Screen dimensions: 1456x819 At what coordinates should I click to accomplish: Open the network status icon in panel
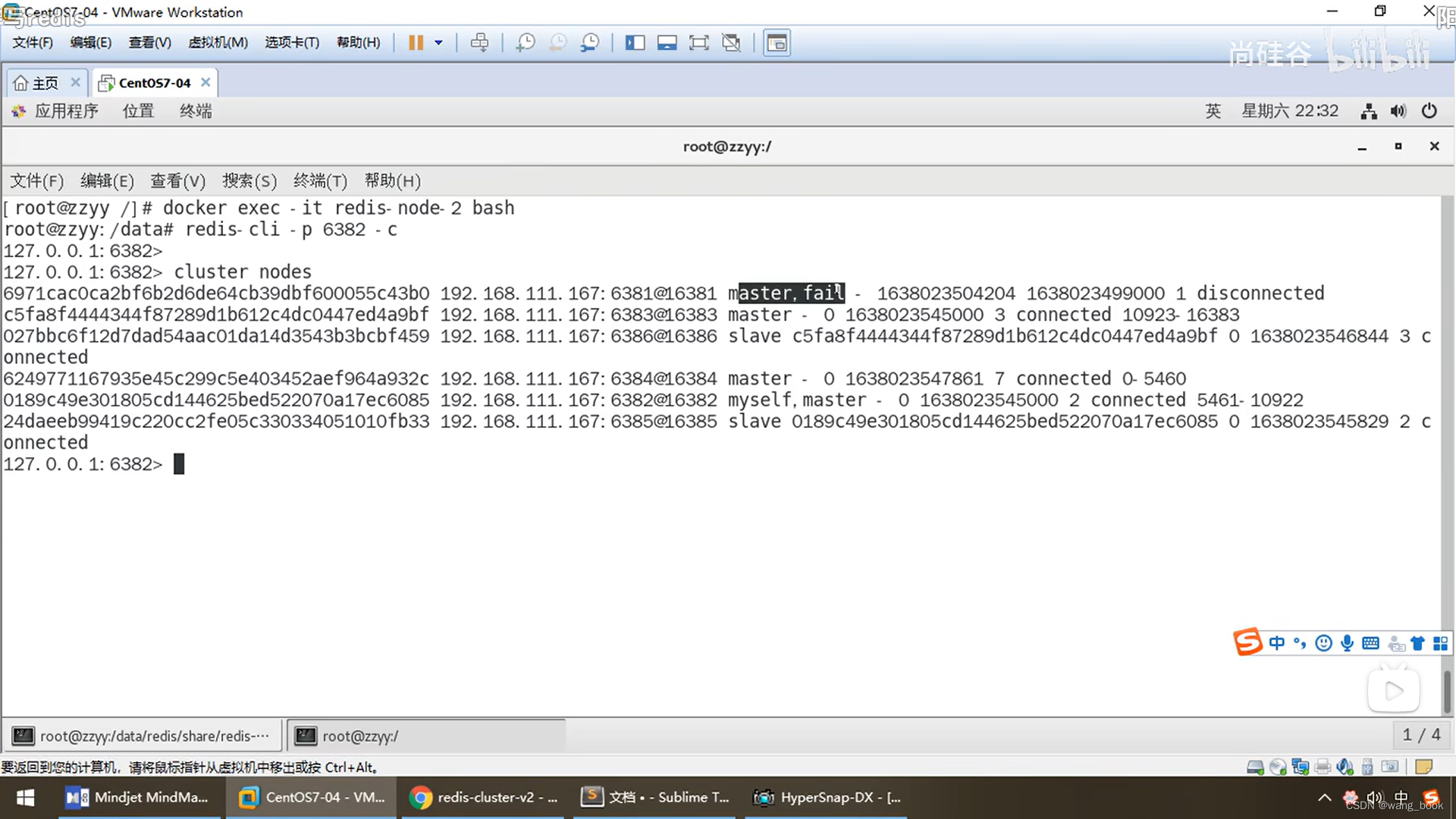1368,111
